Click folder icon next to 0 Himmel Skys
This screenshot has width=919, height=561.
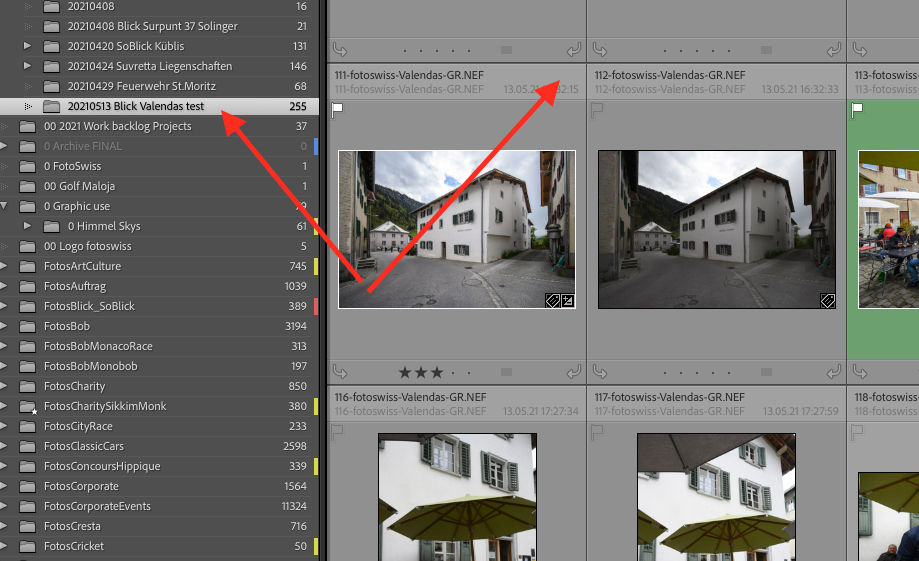click(52, 226)
